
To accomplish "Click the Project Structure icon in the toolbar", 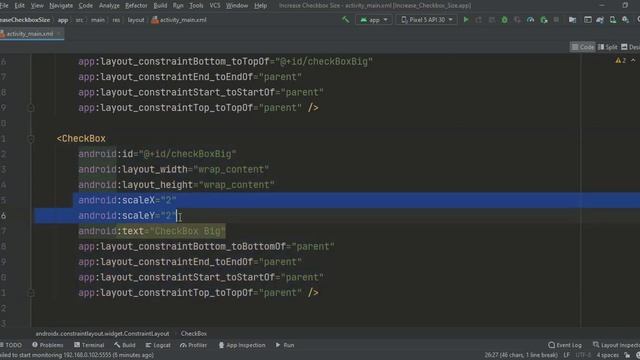I will [x=588, y=20].
